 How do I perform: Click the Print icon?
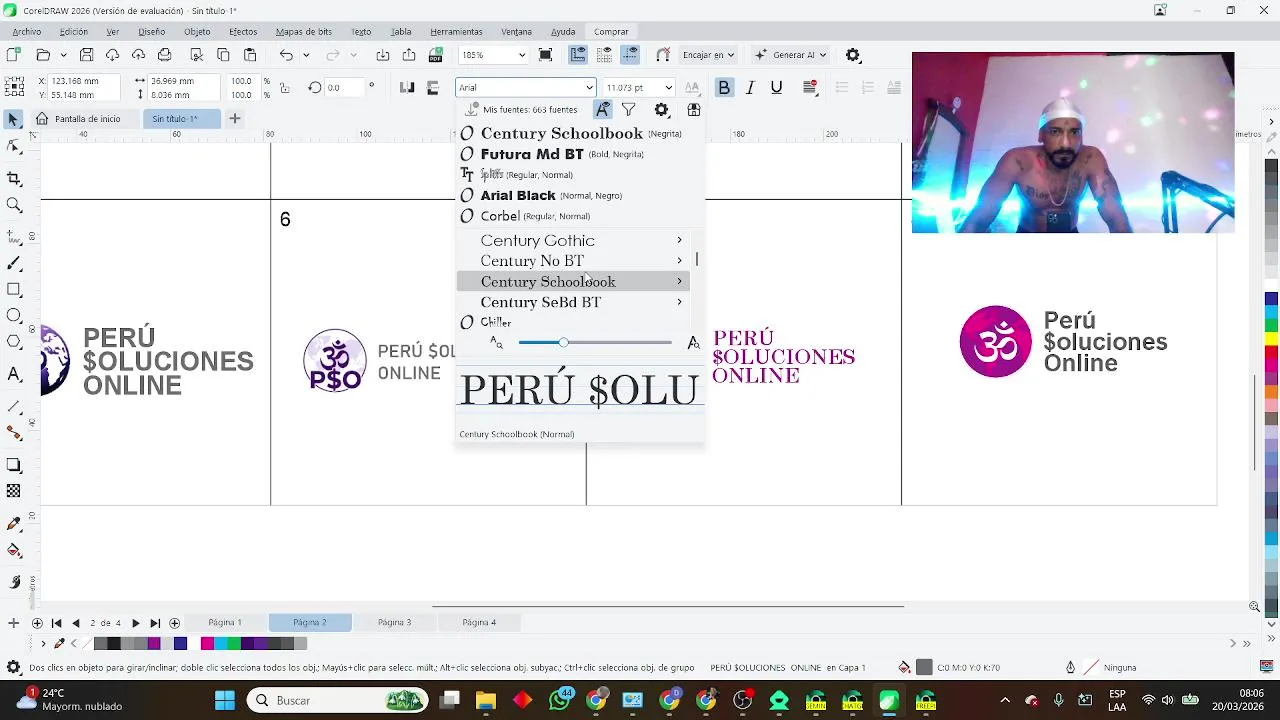point(164,55)
